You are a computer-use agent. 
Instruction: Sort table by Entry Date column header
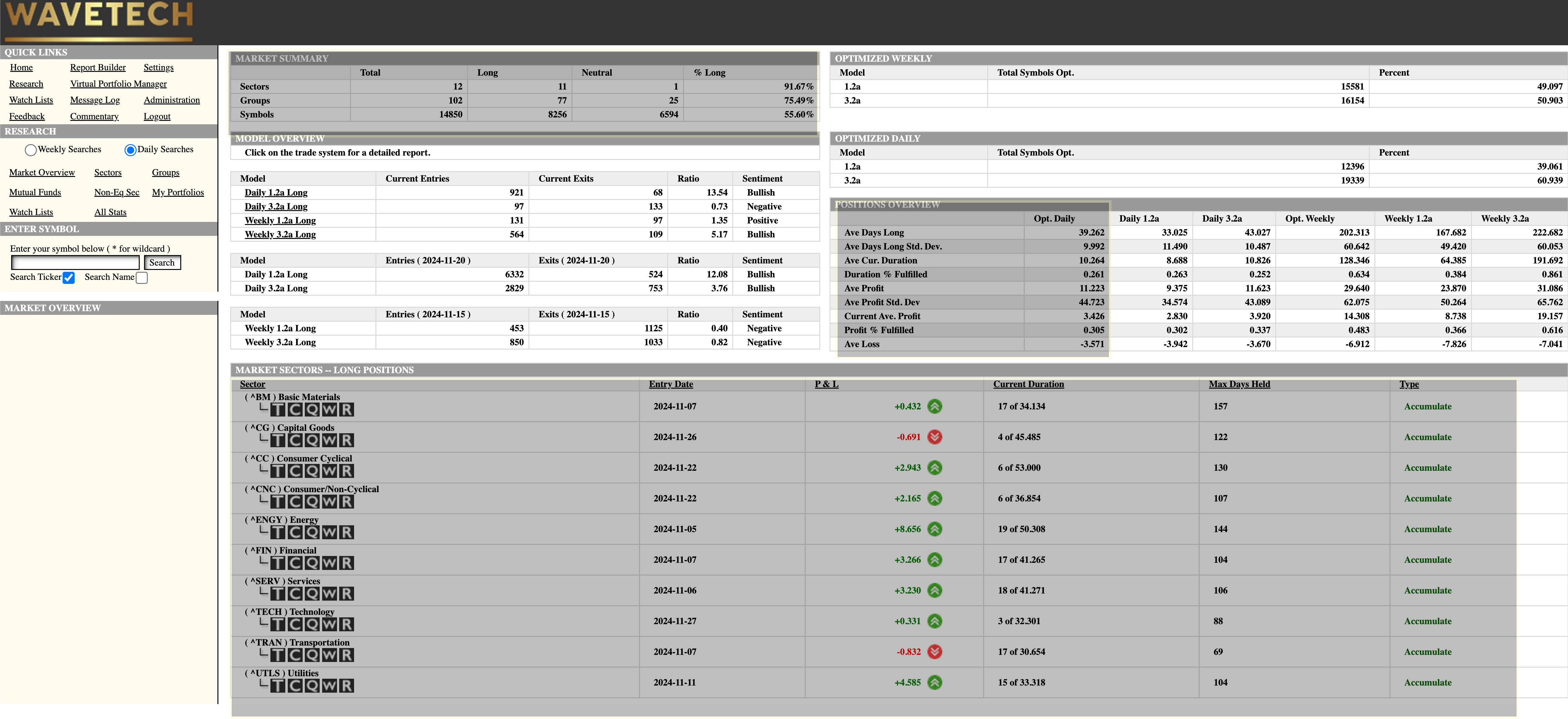click(670, 384)
